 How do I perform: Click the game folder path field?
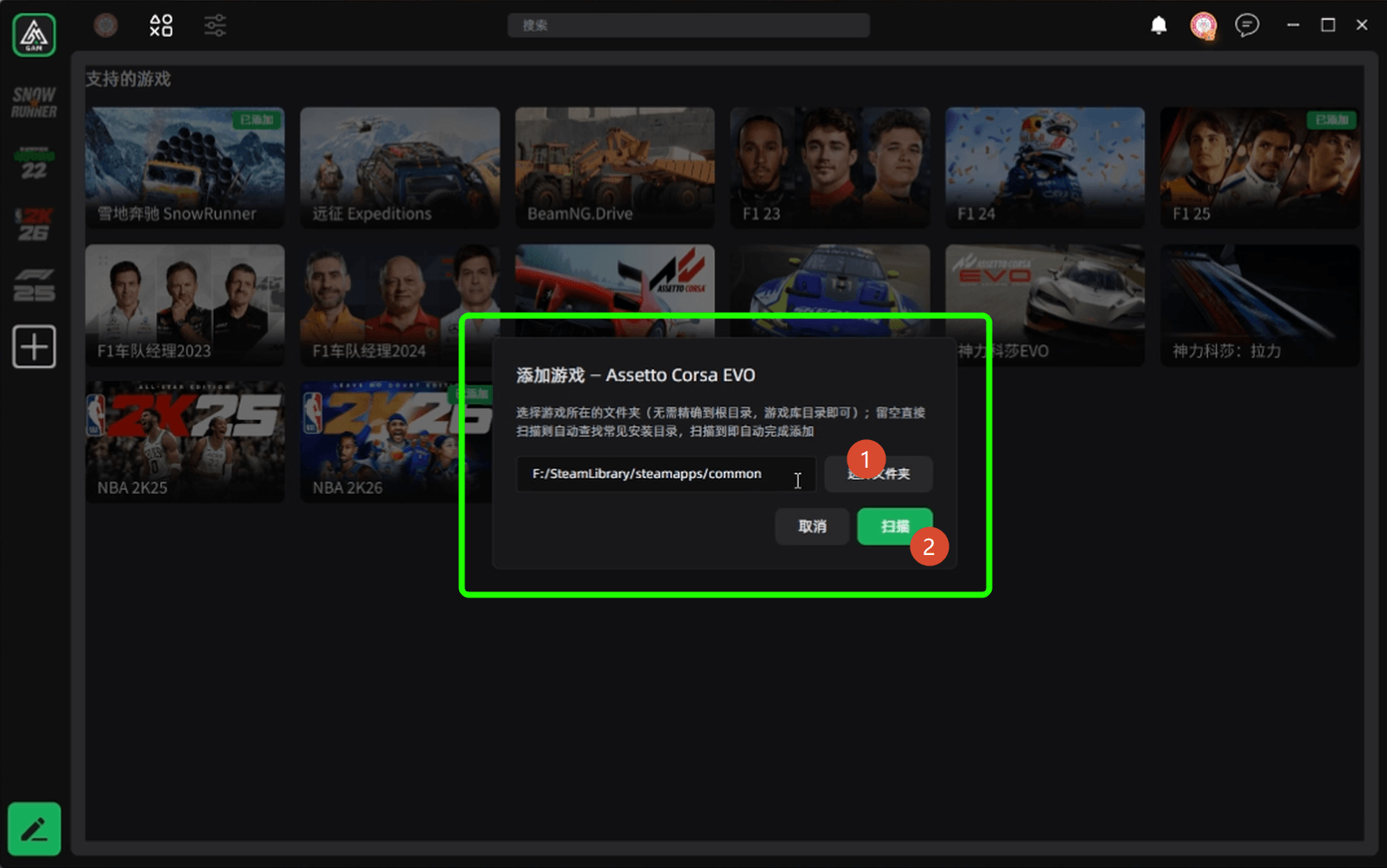(666, 474)
